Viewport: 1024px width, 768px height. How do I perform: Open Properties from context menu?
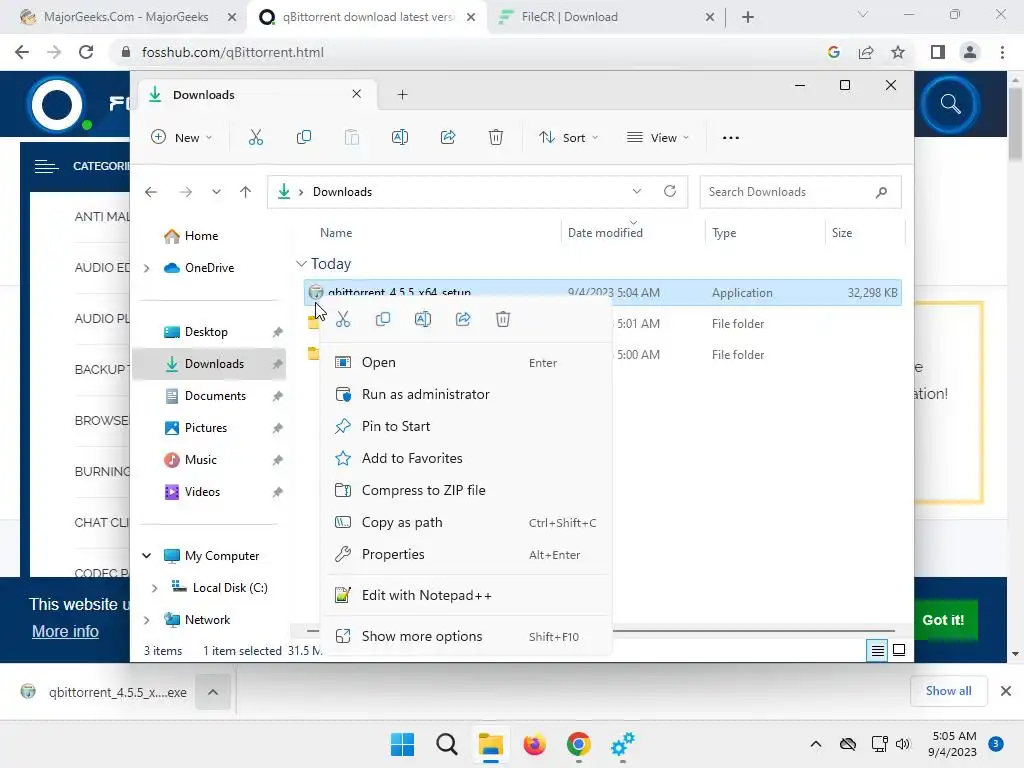(466, 554)
